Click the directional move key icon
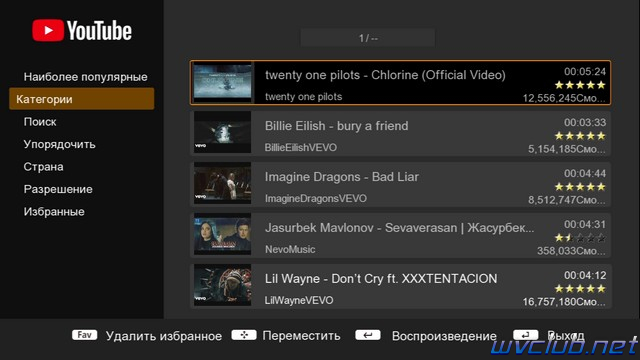 (x=244, y=335)
